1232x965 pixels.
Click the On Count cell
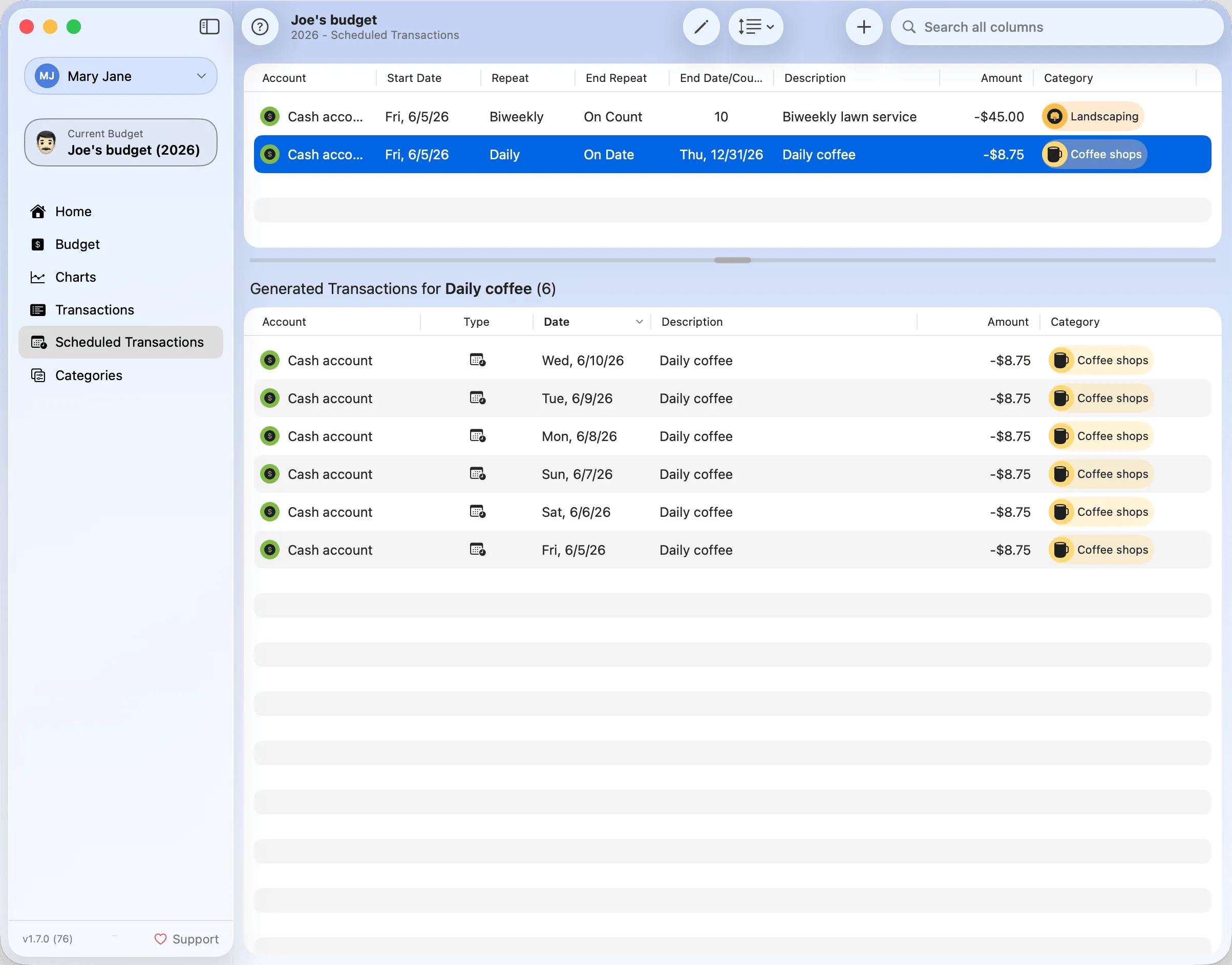613,116
